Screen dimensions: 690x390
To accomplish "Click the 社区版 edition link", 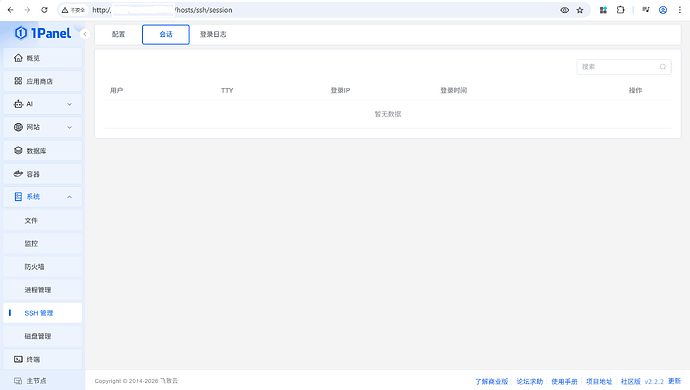I will pos(631,381).
